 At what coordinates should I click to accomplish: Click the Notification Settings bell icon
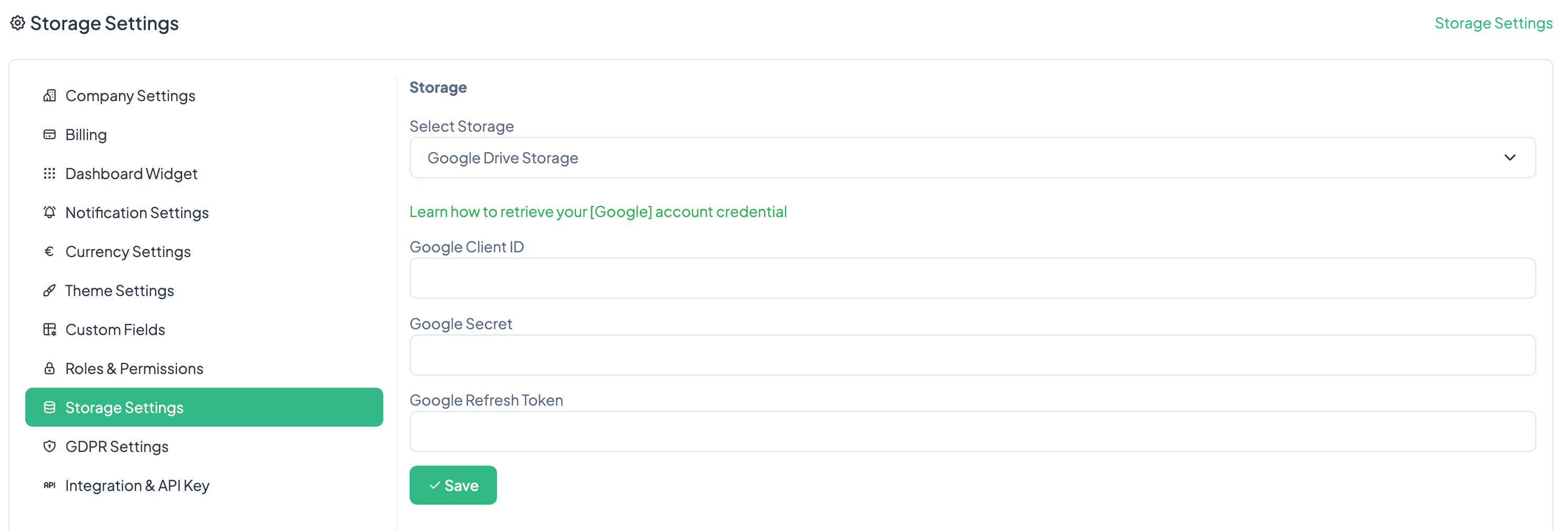pyautogui.click(x=49, y=212)
